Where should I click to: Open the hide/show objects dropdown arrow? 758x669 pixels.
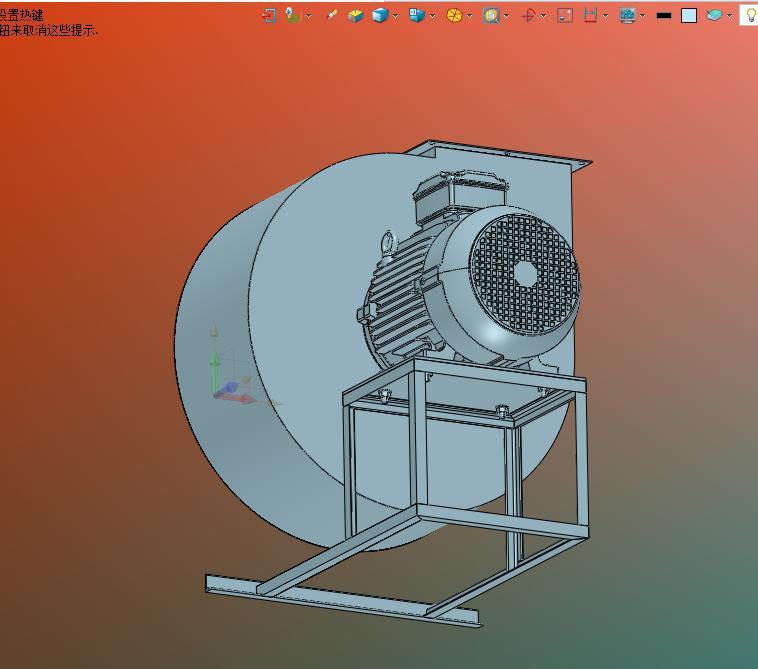click(507, 16)
